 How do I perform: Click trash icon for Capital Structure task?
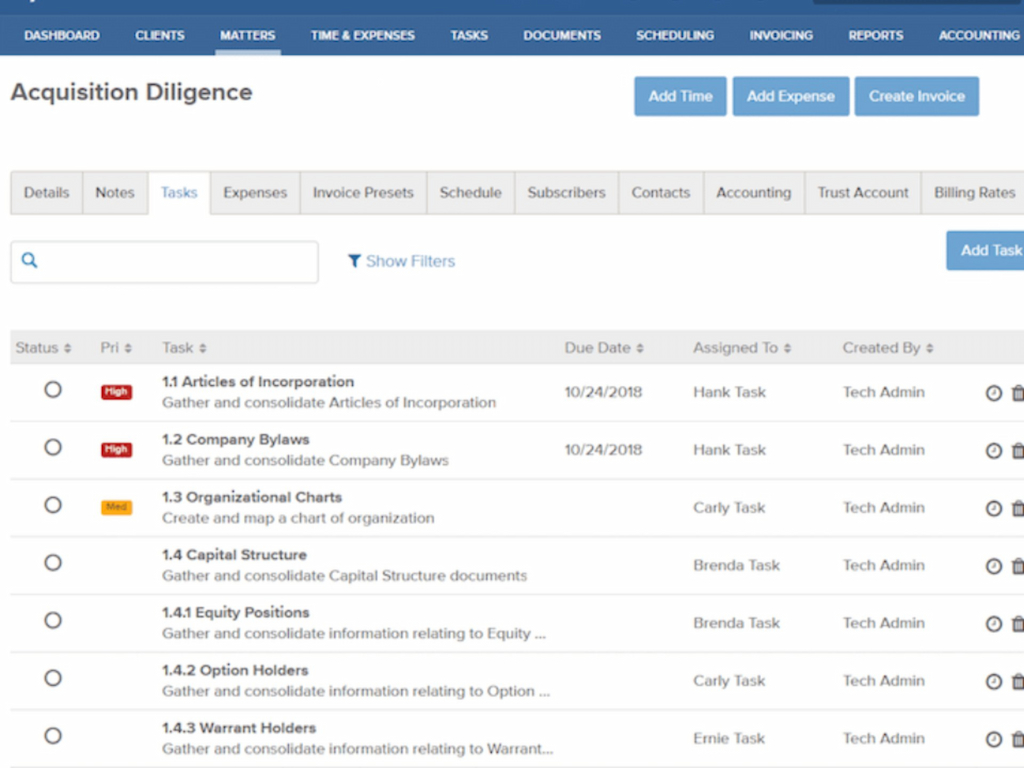pos(1017,566)
